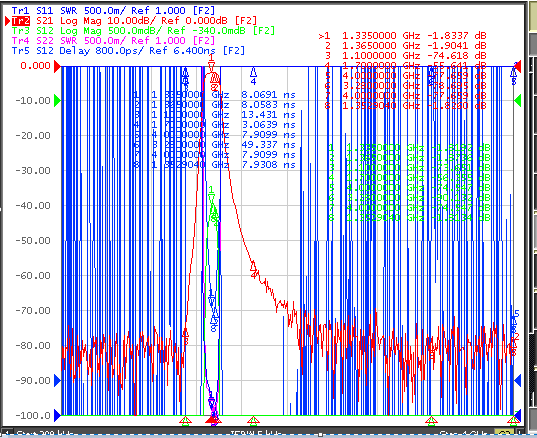Click the delay marker 2 readout 8.0583 ns
537x438 pixels.
coord(268,105)
